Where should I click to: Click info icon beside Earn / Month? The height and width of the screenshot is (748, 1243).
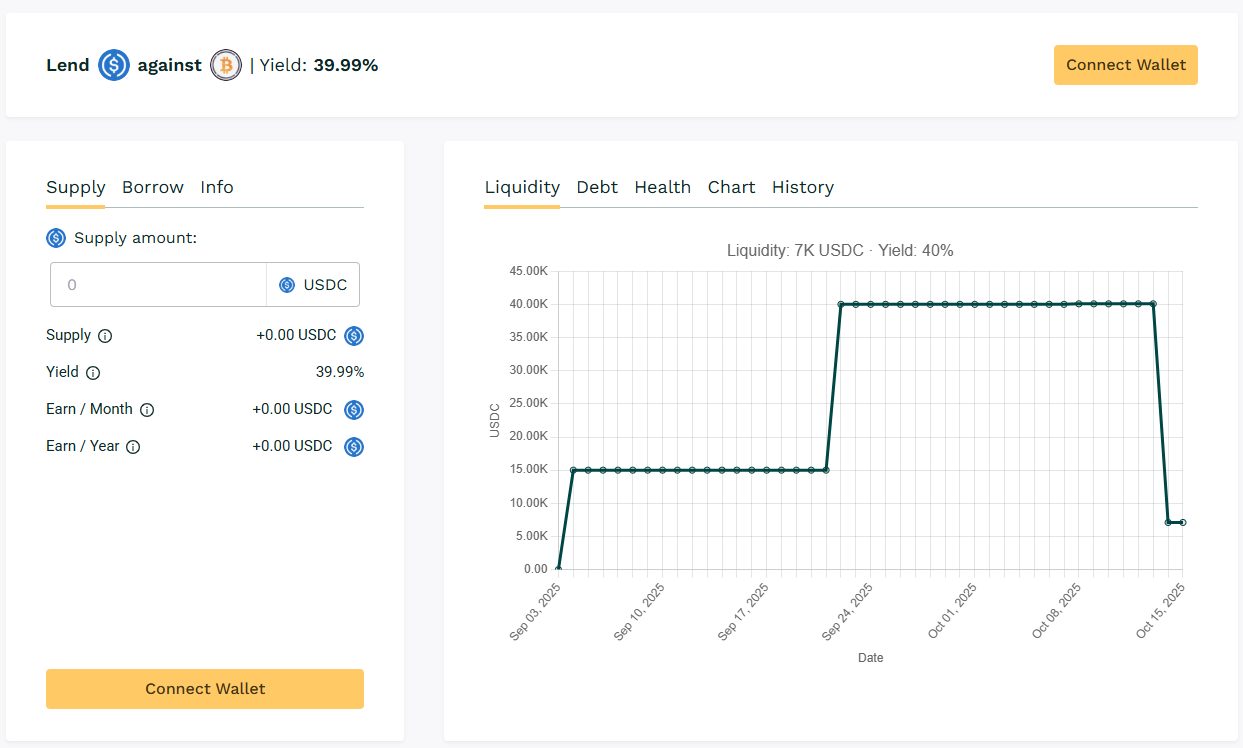(x=147, y=410)
